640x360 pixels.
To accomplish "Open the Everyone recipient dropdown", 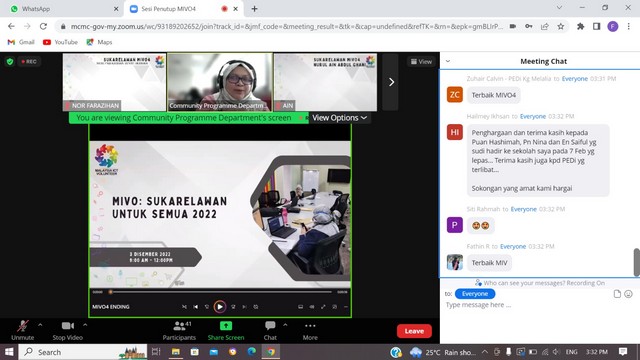I will pyautogui.click(x=475, y=294).
